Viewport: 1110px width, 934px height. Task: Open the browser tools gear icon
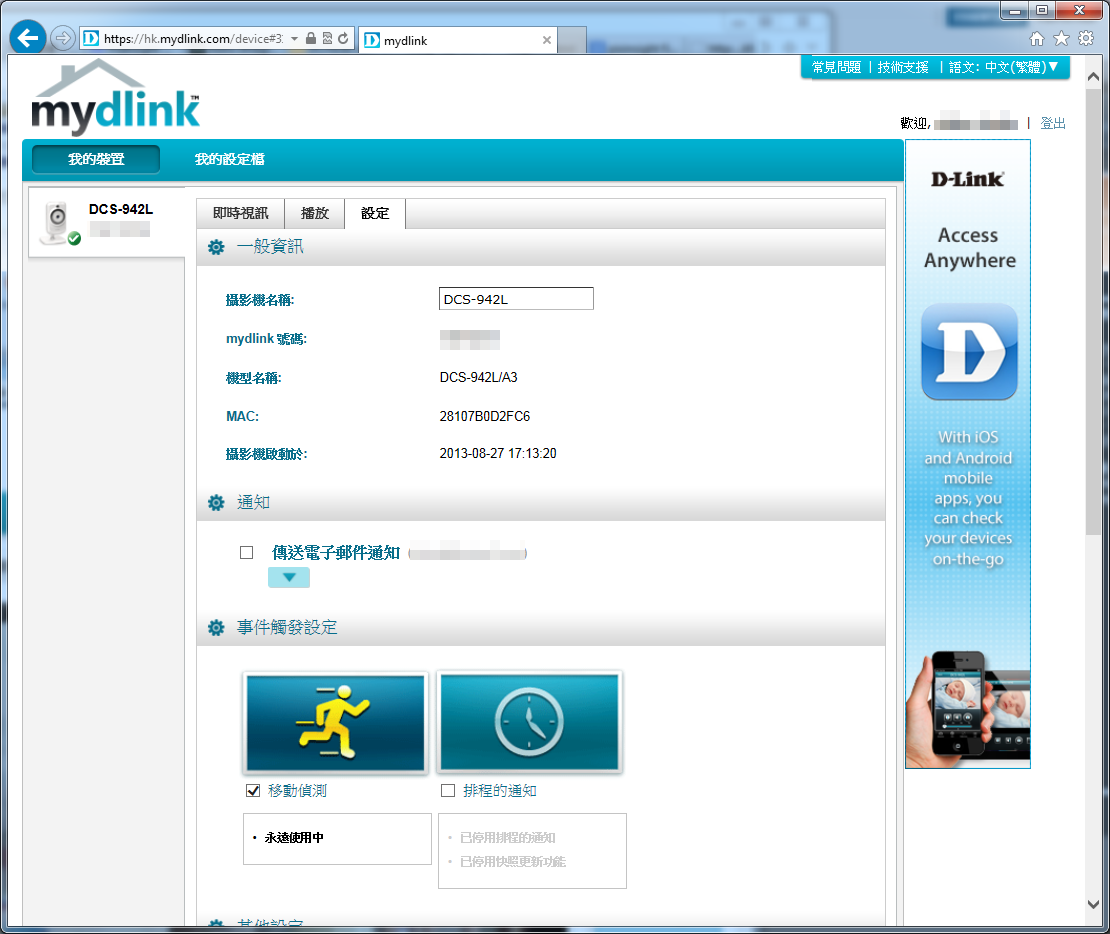coord(1085,39)
